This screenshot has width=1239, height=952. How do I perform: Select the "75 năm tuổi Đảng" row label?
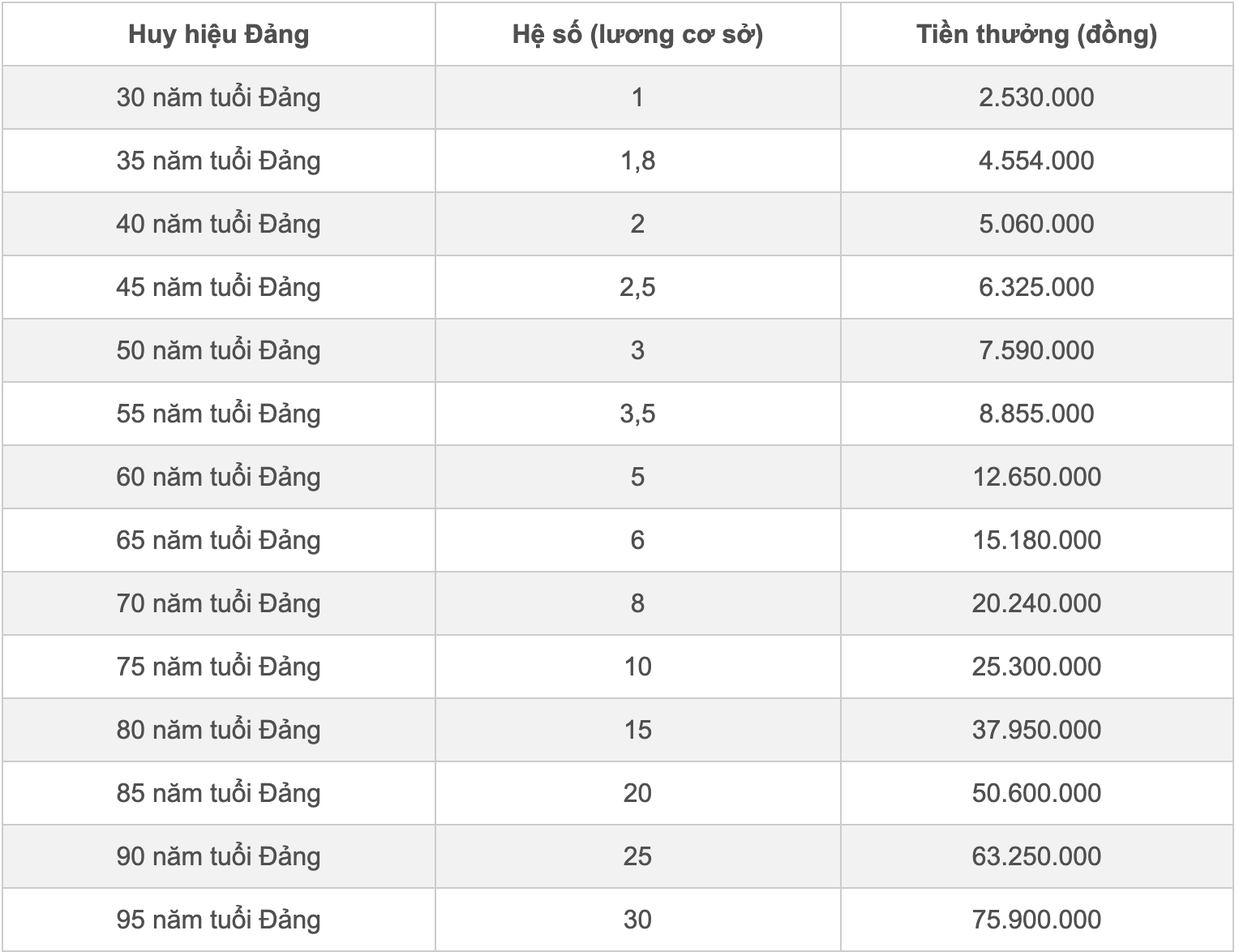(x=218, y=667)
